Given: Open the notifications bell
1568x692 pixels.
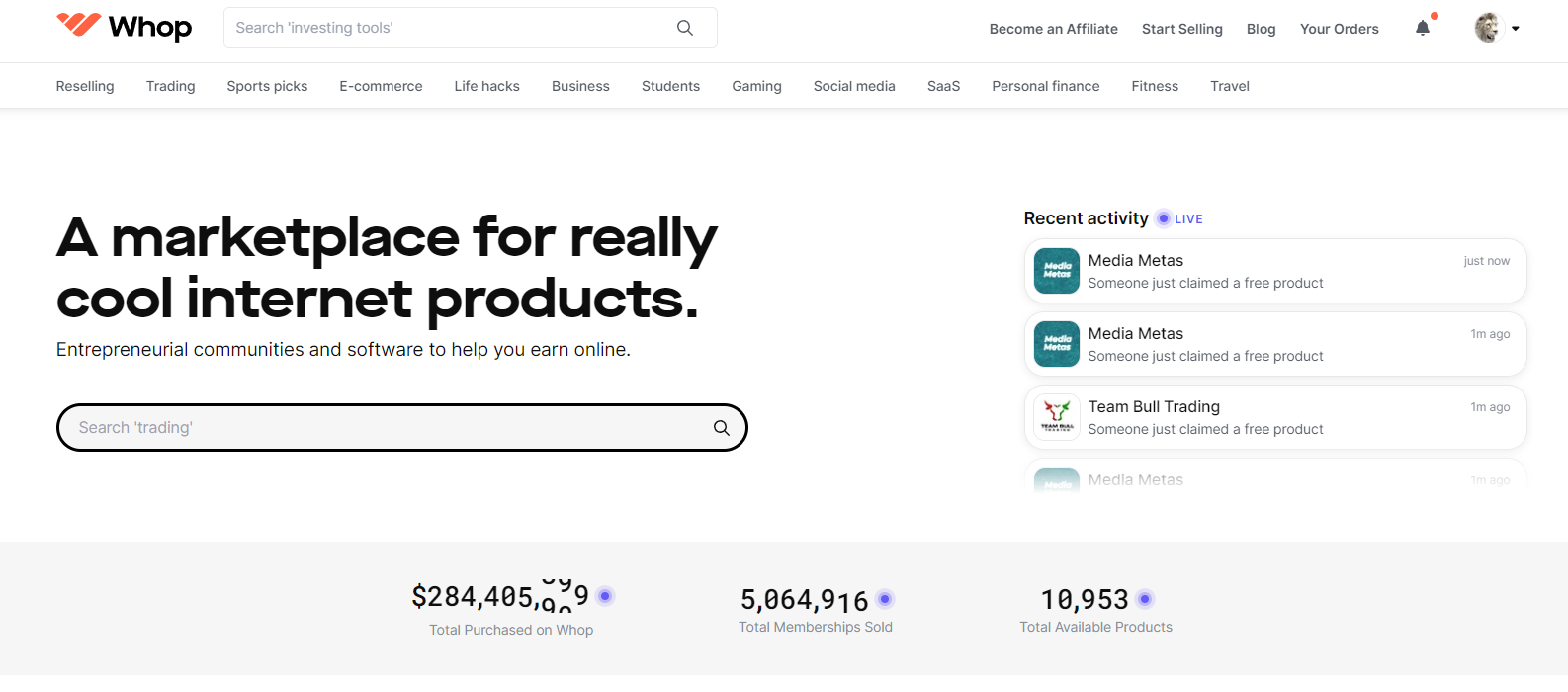Looking at the screenshot, I should [x=1423, y=28].
